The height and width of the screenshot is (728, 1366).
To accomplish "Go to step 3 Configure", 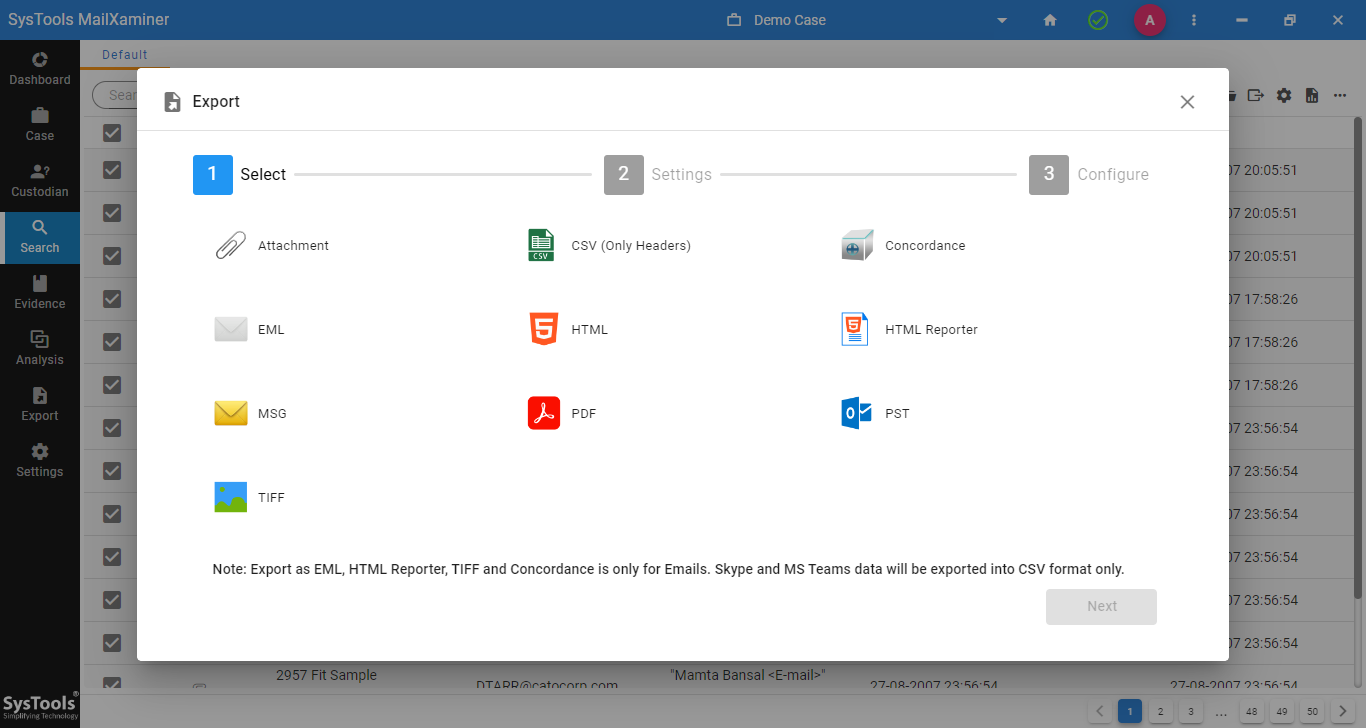I will [x=1090, y=175].
